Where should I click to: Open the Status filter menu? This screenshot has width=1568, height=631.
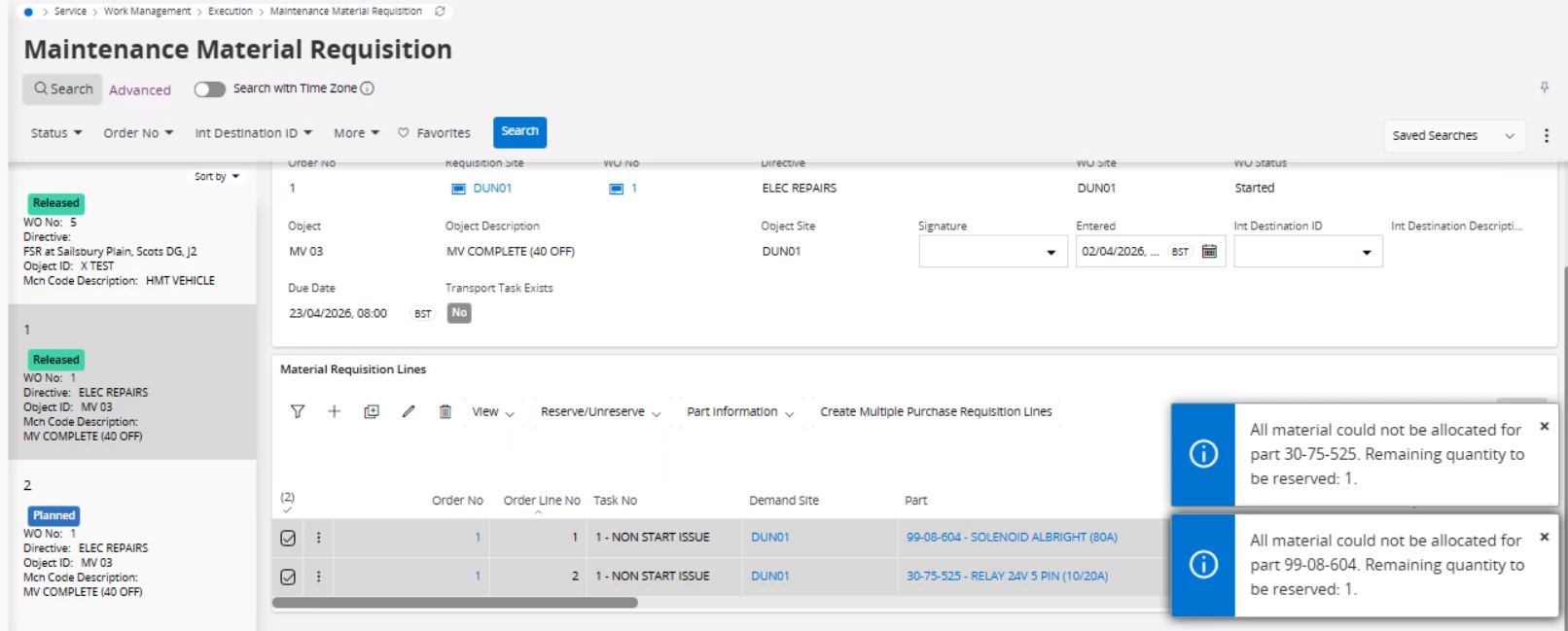pyautogui.click(x=55, y=133)
